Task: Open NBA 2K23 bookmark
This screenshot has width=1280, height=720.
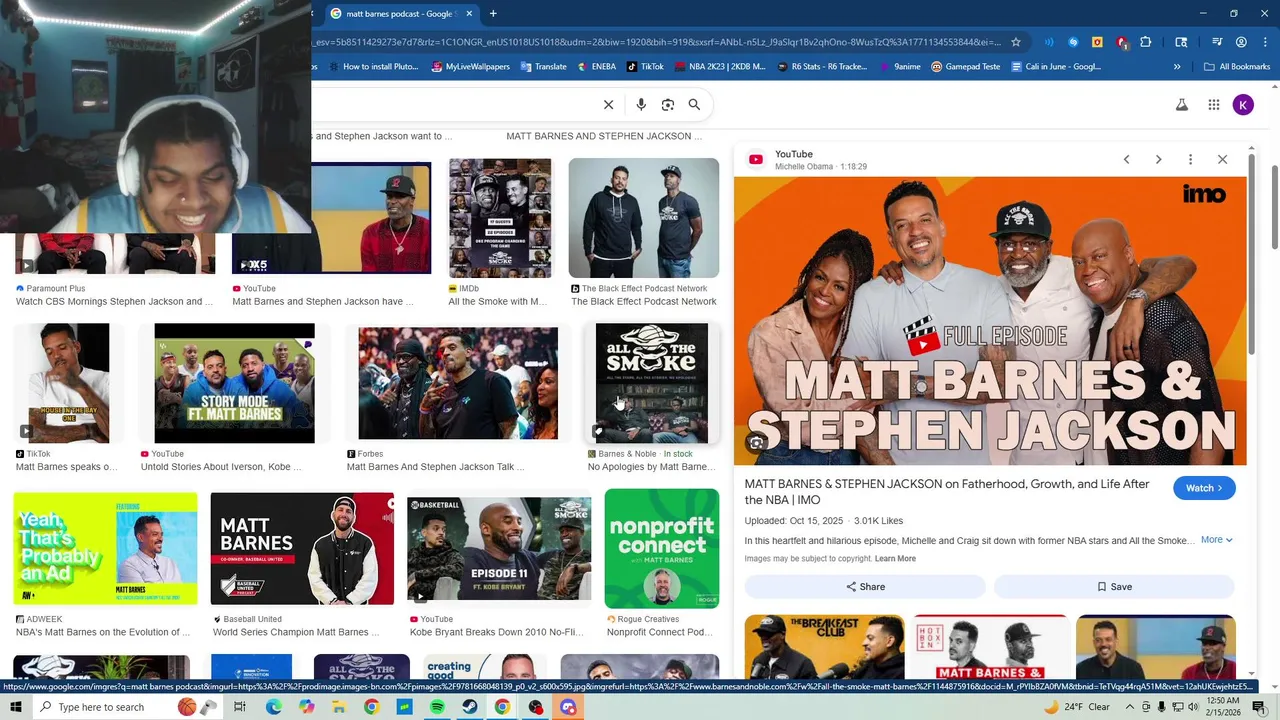Action: [x=719, y=67]
